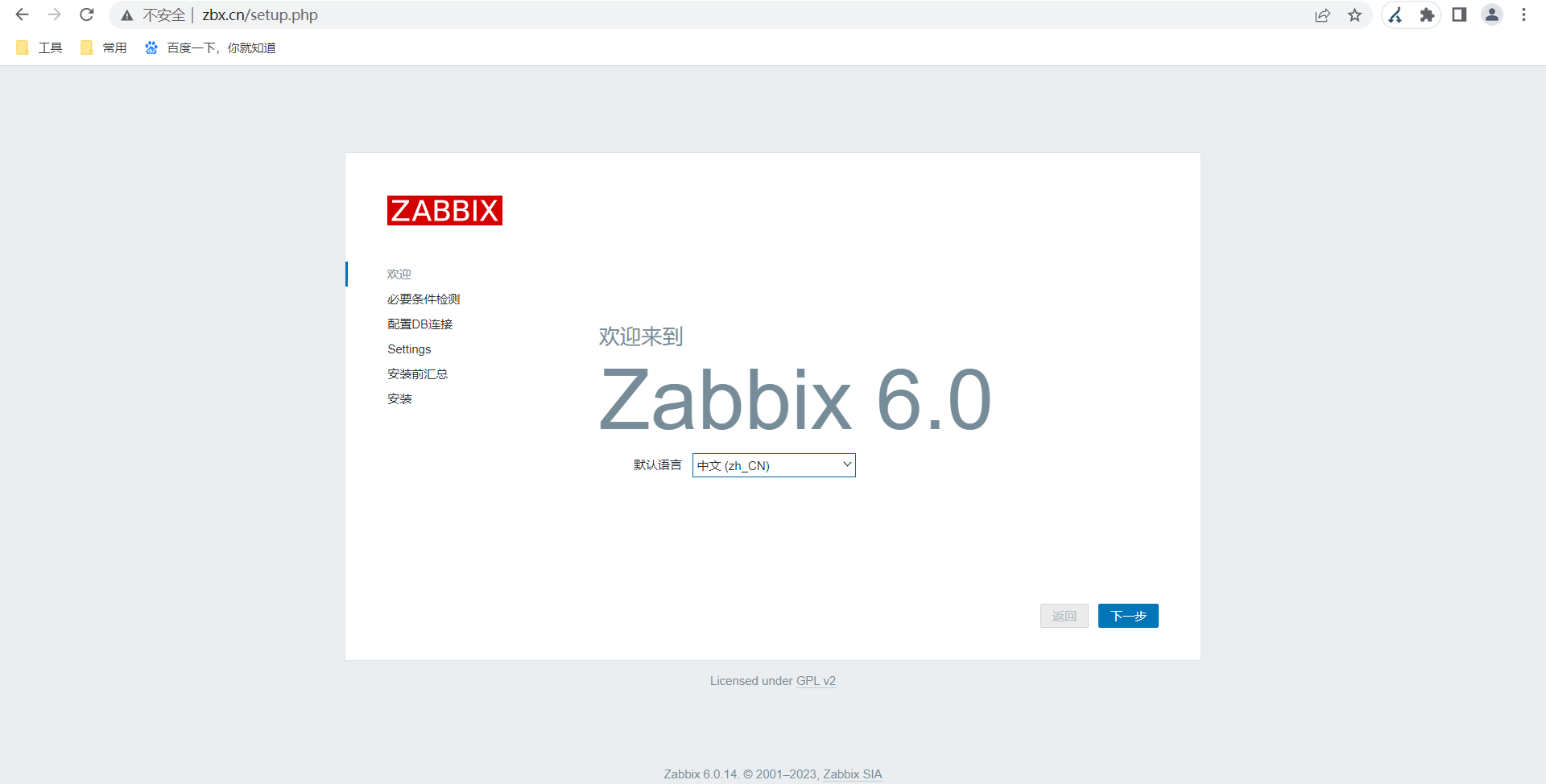Viewport: 1546px width, 784px height.
Task: Click the share page icon
Action: pyautogui.click(x=1322, y=15)
